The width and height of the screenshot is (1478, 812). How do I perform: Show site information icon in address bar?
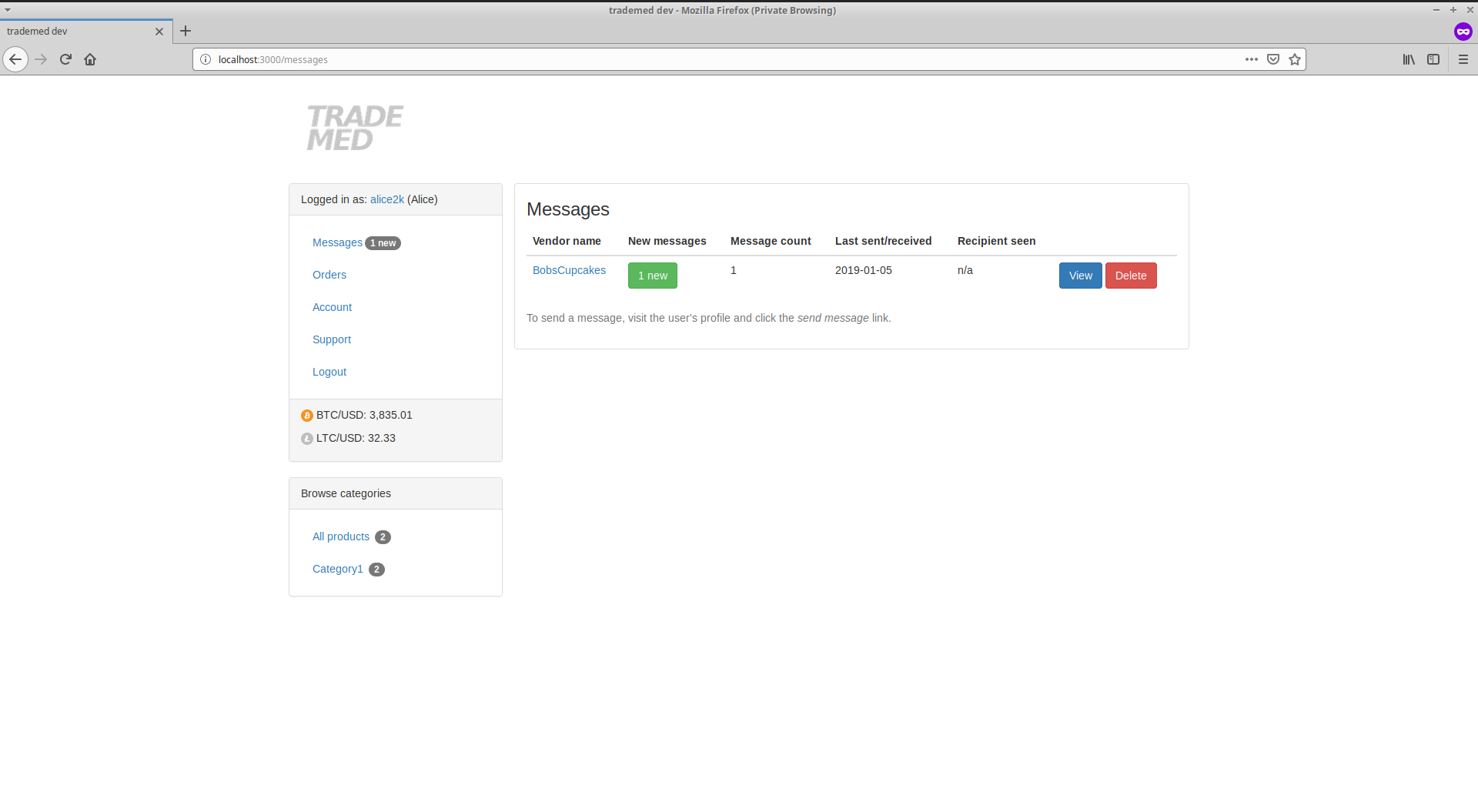(x=206, y=59)
